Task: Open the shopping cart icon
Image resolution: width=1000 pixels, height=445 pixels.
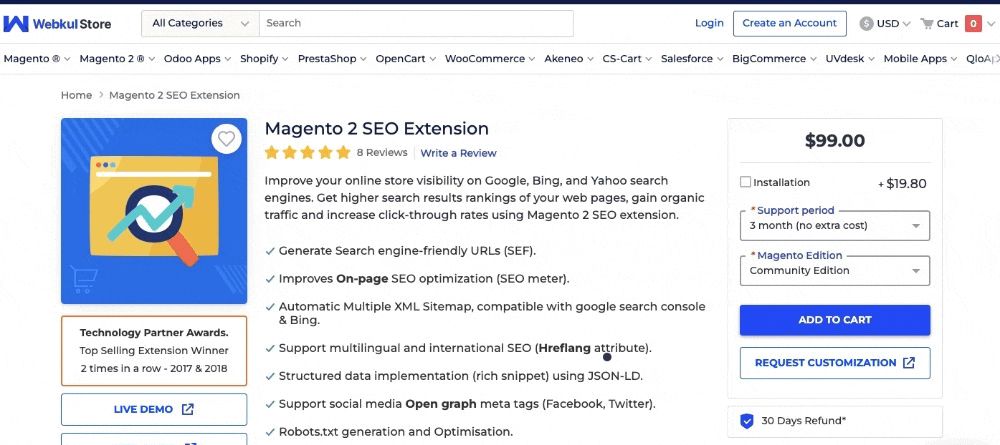Action: (x=927, y=23)
